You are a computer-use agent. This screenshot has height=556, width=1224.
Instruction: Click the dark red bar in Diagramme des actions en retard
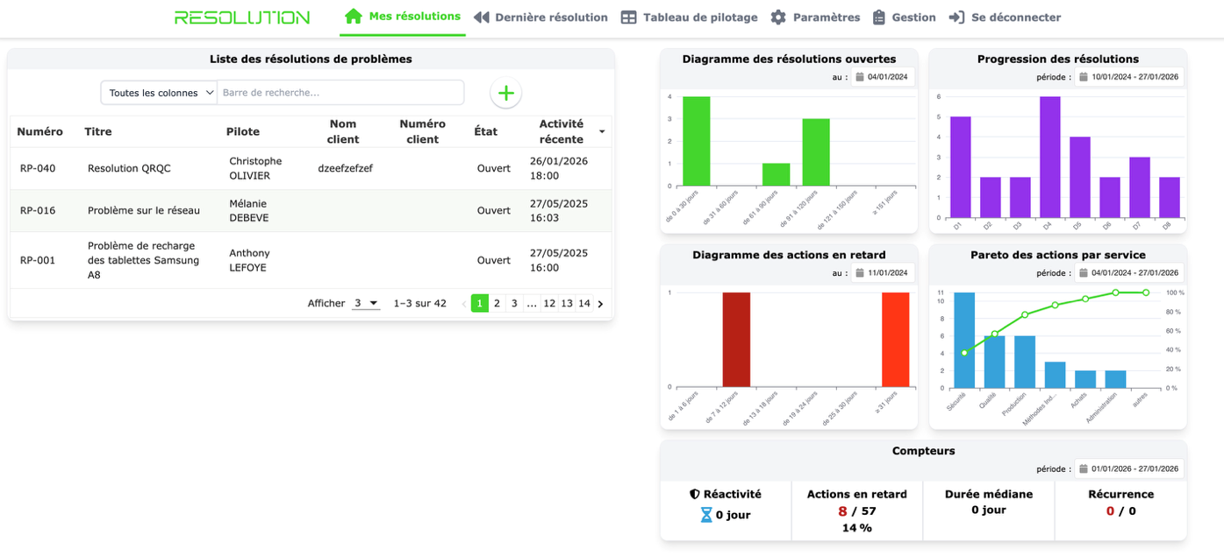[x=736, y=339]
